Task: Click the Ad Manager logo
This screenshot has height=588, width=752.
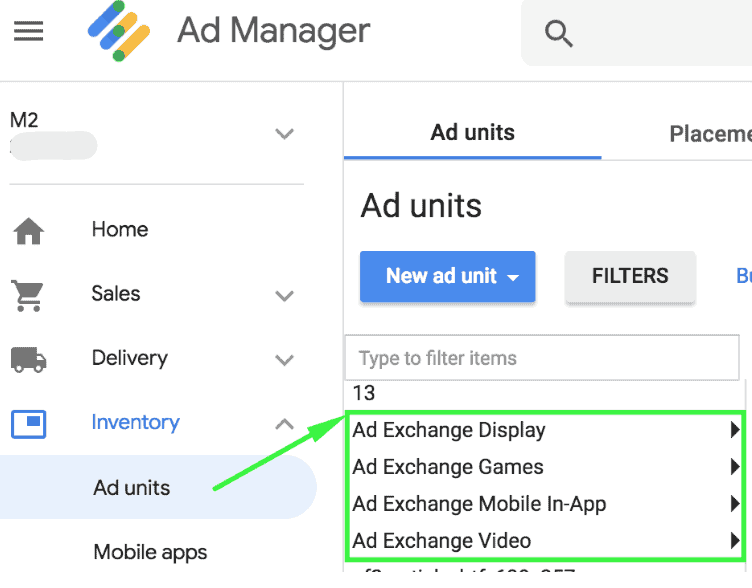Action: point(118,31)
